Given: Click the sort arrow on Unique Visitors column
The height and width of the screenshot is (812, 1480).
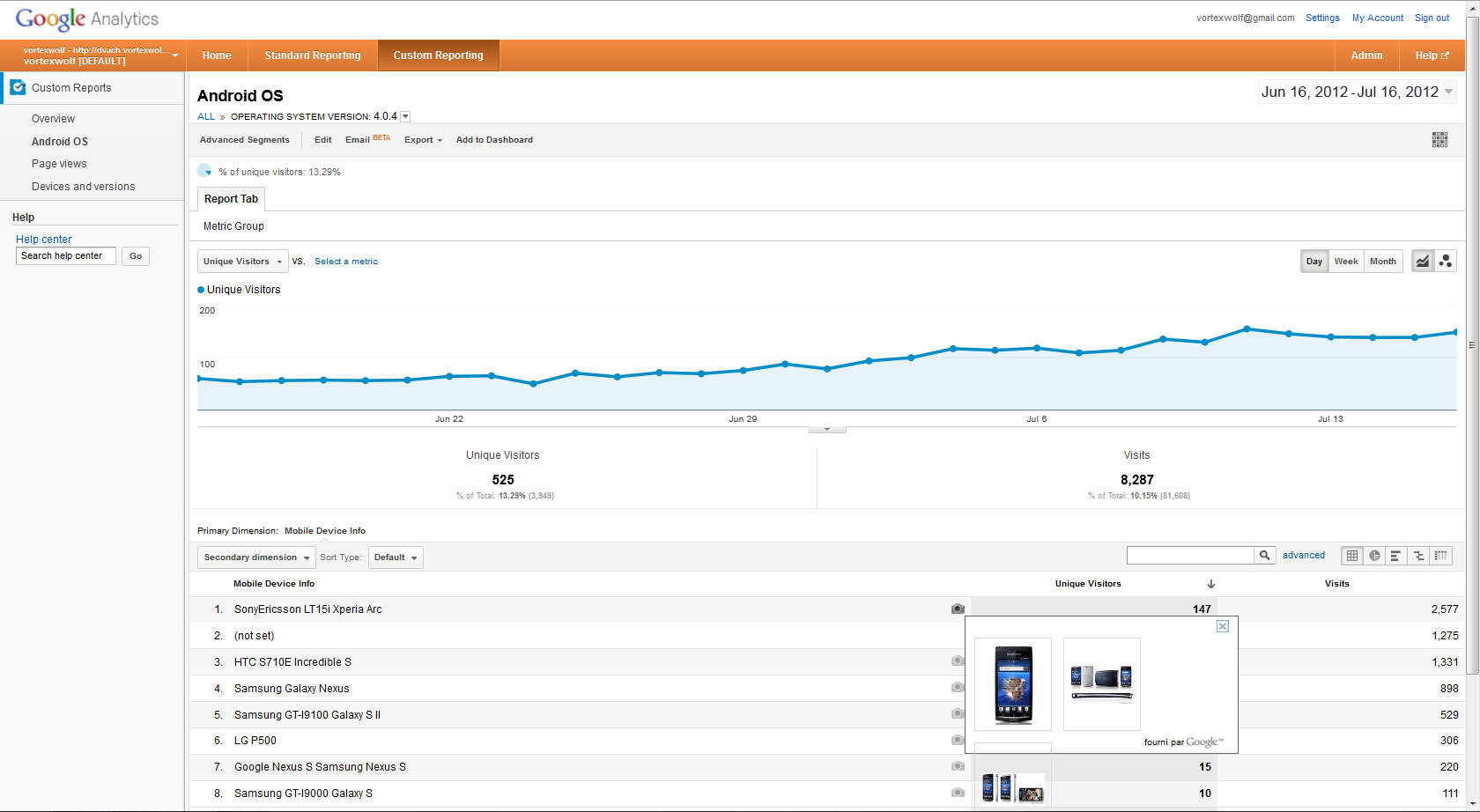Looking at the screenshot, I should point(1211,584).
